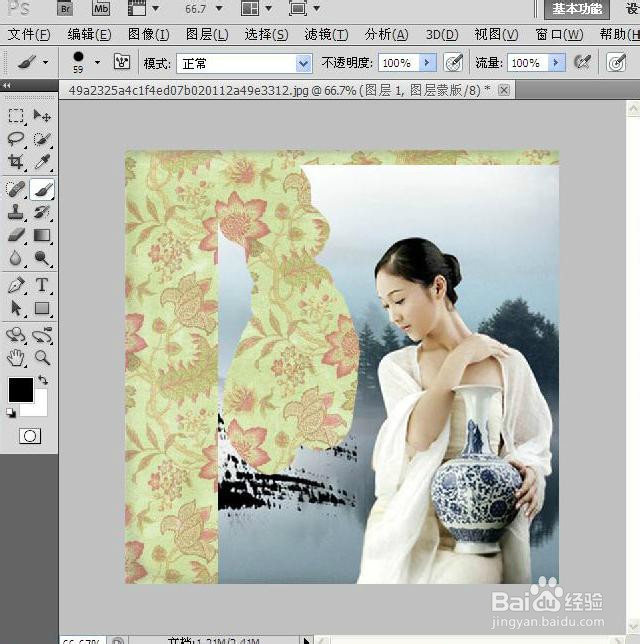The width and height of the screenshot is (640, 644).
Task: Open the flow slider arrow
Action: [x=557, y=63]
